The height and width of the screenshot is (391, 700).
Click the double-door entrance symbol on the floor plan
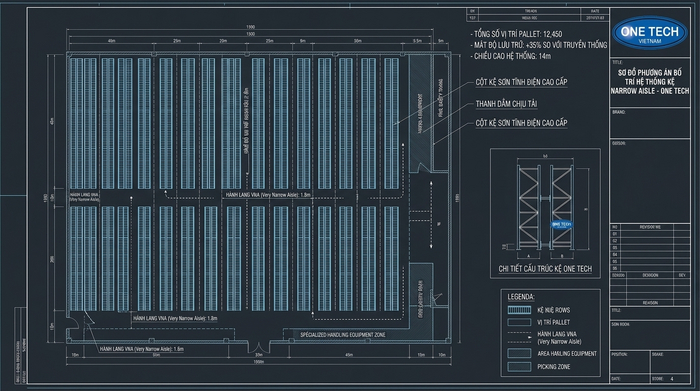(258, 346)
